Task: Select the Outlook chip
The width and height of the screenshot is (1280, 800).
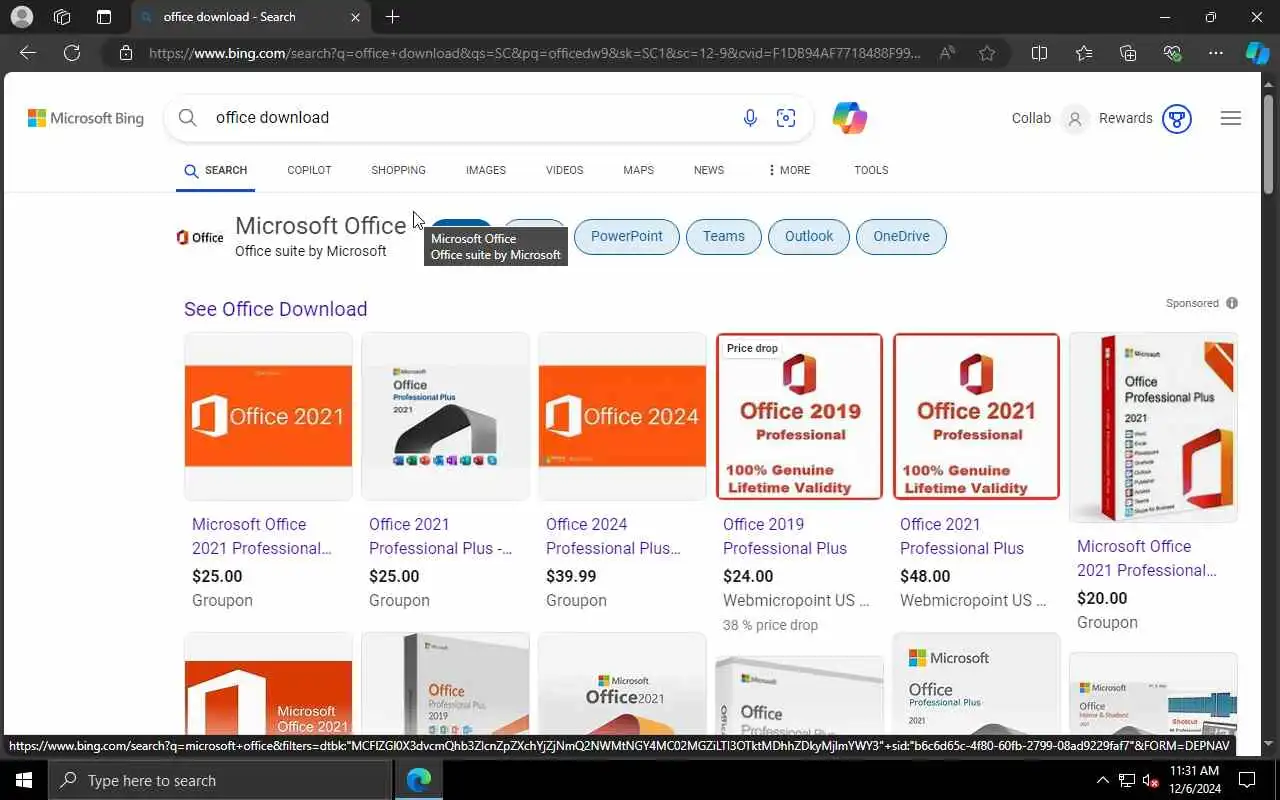Action: coord(809,237)
